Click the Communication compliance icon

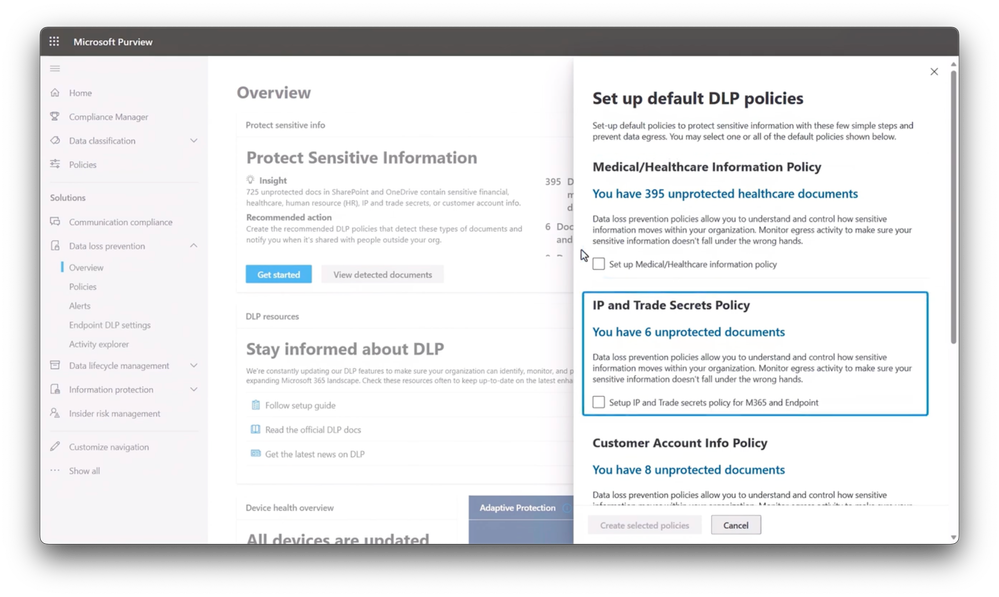(x=55, y=222)
